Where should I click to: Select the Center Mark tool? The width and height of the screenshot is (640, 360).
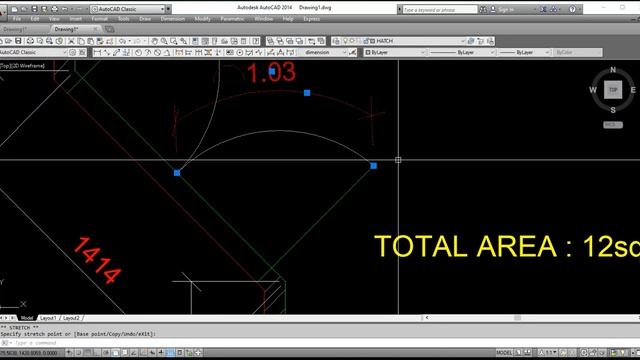[x=240, y=52]
